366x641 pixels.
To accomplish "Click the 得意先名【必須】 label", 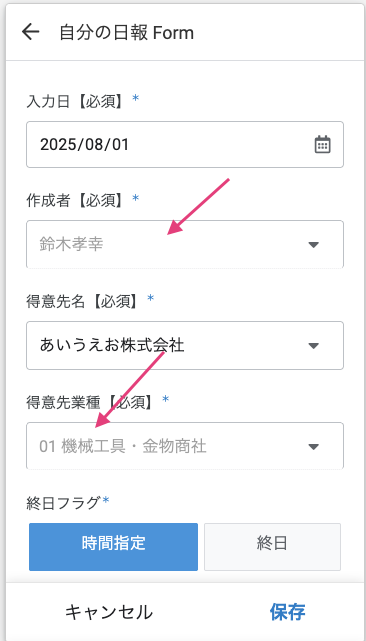I will point(84,301).
